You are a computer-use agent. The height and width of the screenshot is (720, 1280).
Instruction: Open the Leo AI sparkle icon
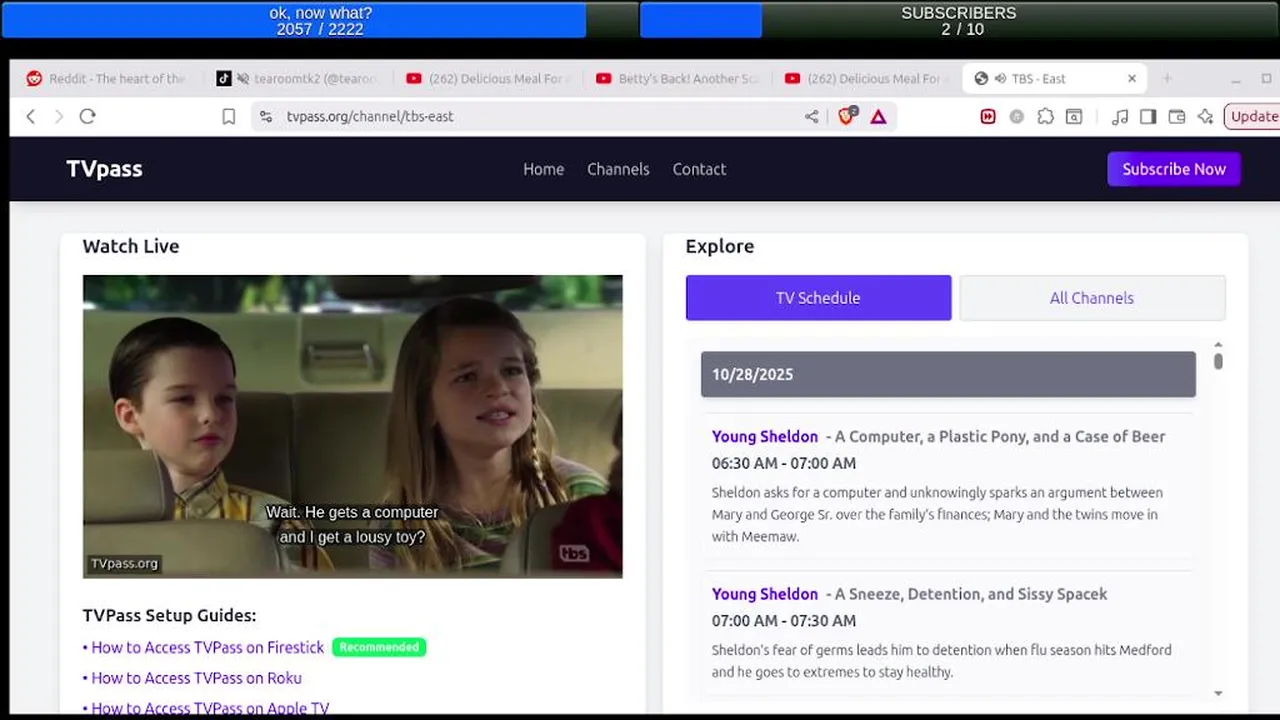pyautogui.click(x=1205, y=117)
